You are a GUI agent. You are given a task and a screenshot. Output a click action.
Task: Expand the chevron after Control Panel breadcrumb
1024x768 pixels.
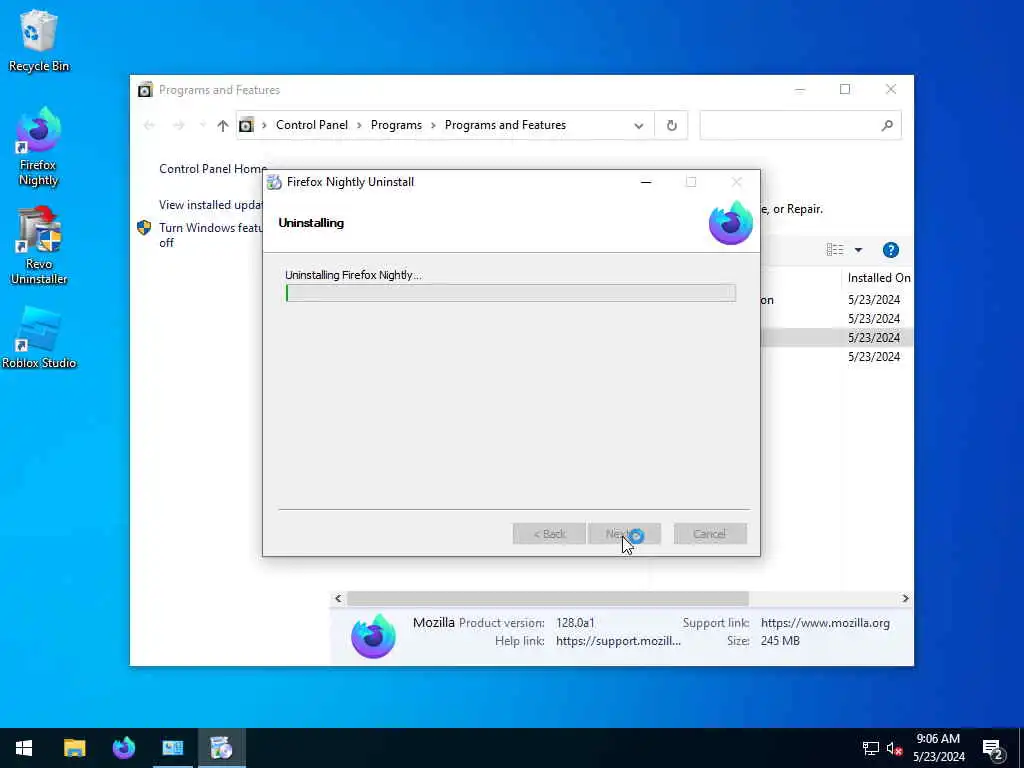click(359, 125)
